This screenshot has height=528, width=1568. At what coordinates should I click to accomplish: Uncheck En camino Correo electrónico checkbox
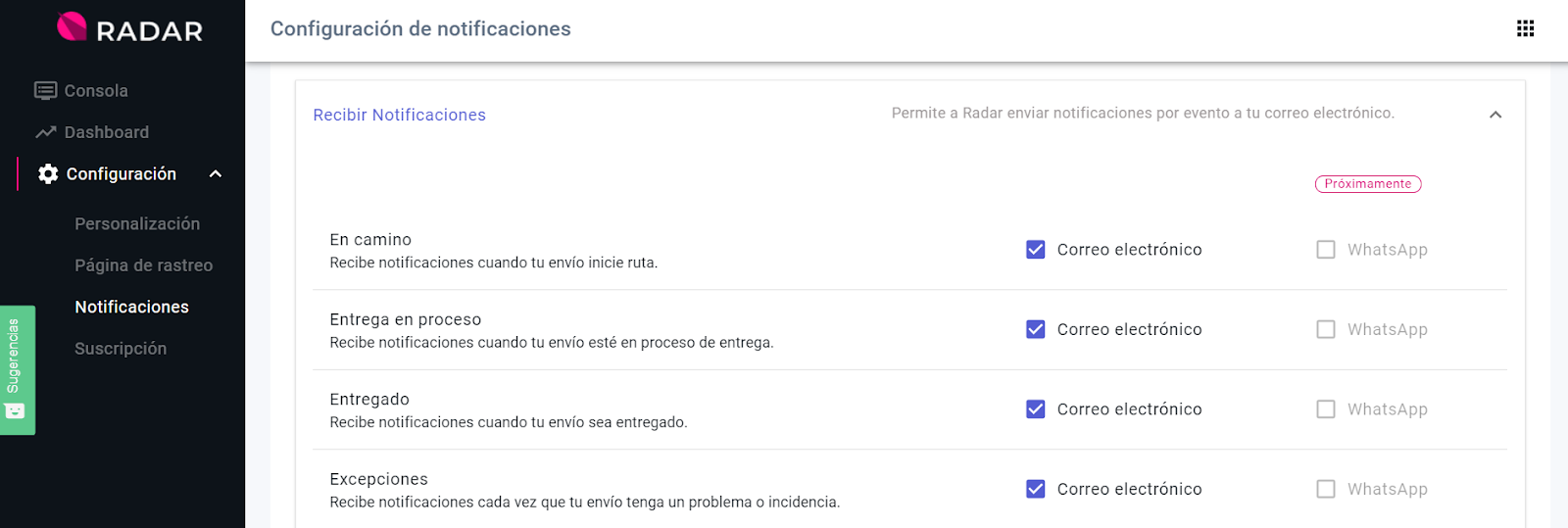1035,250
